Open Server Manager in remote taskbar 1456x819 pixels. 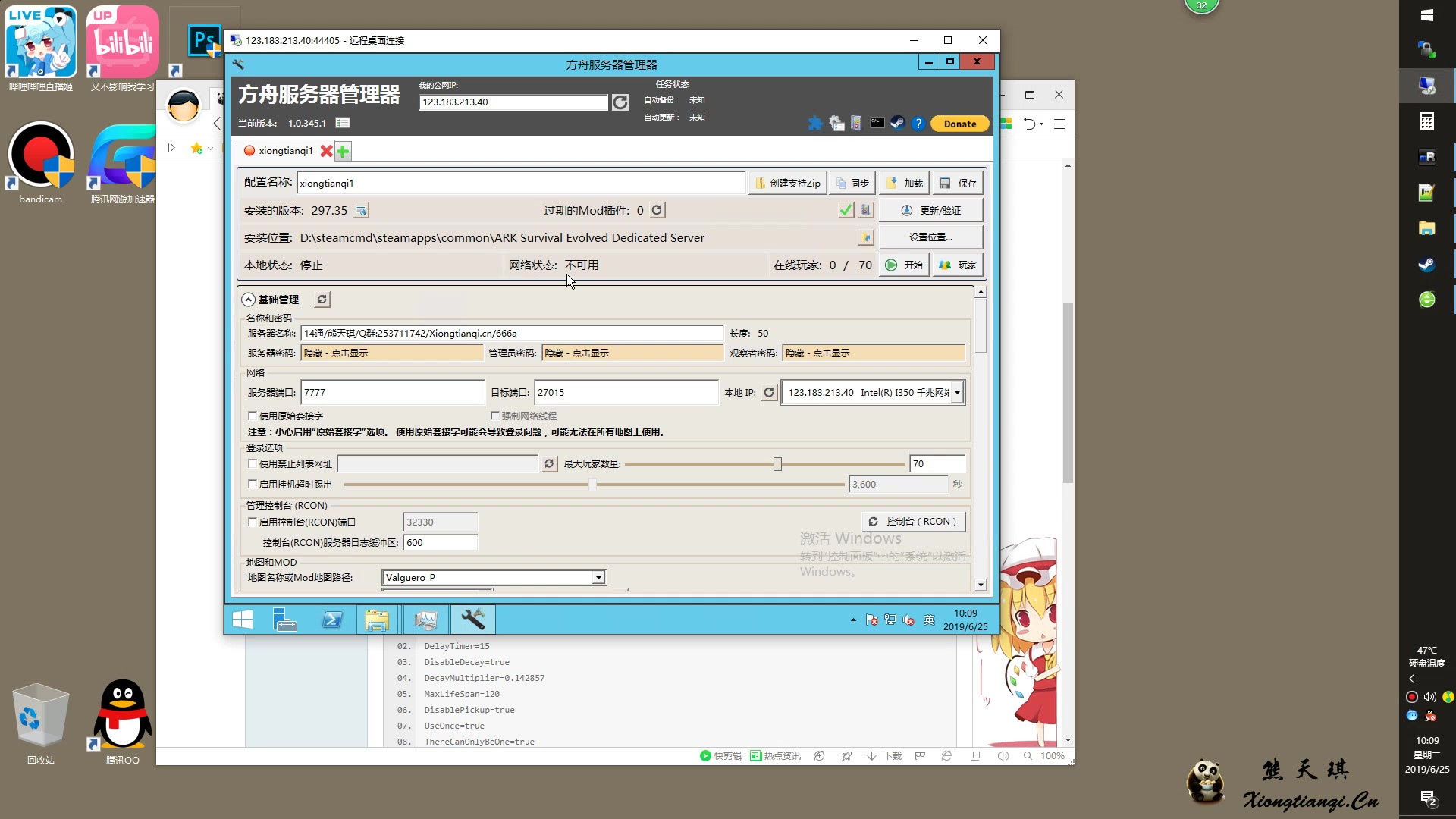click(285, 620)
